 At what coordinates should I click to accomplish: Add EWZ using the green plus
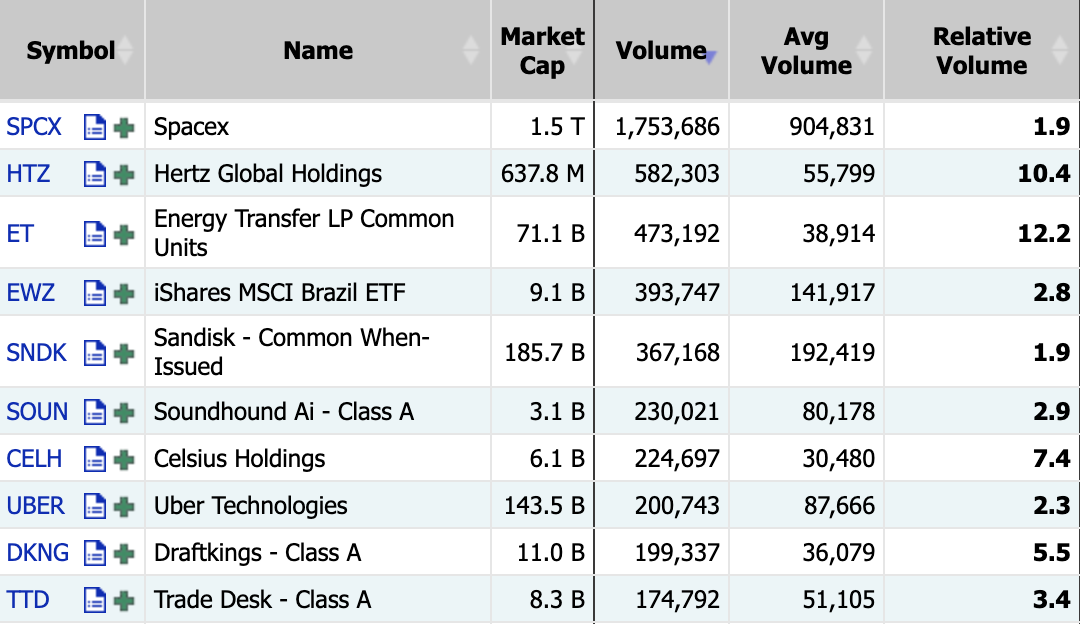point(124,294)
